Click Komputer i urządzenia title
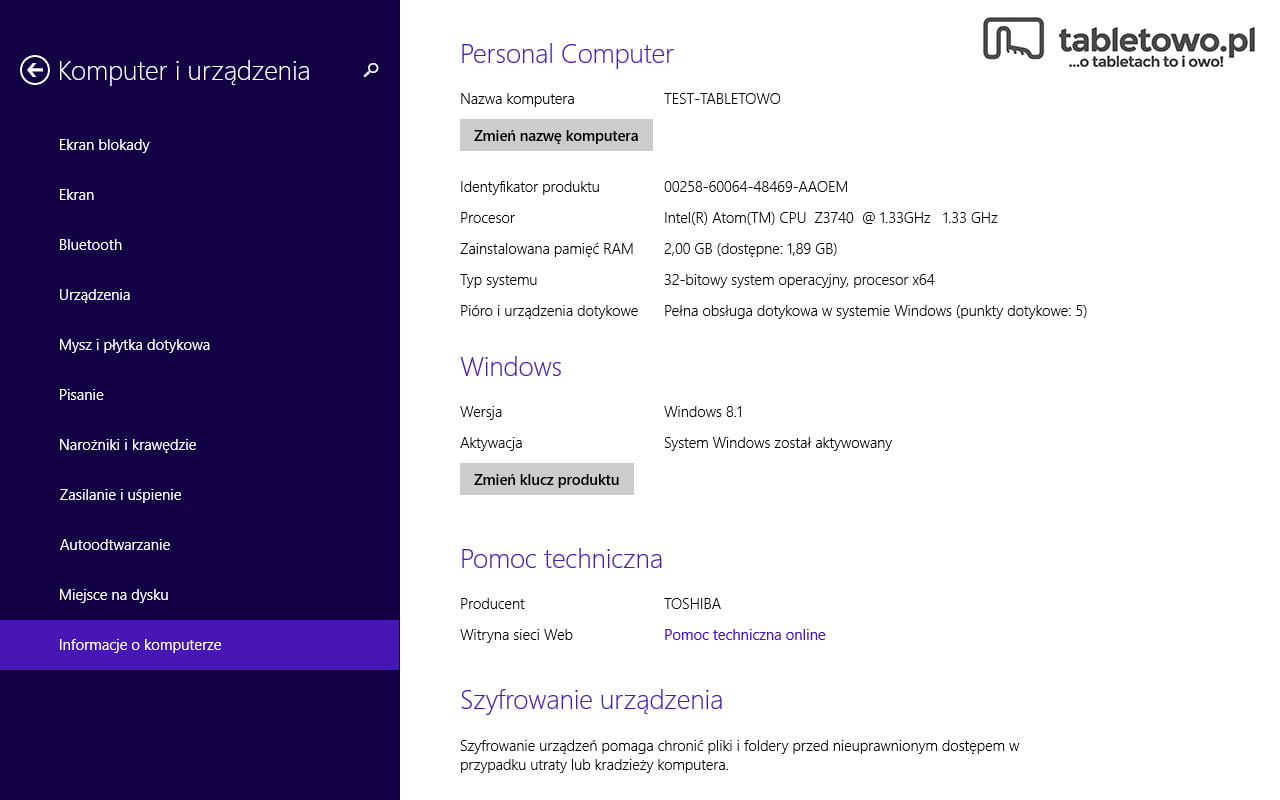1280x800 pixels. [x=184, y=71]
